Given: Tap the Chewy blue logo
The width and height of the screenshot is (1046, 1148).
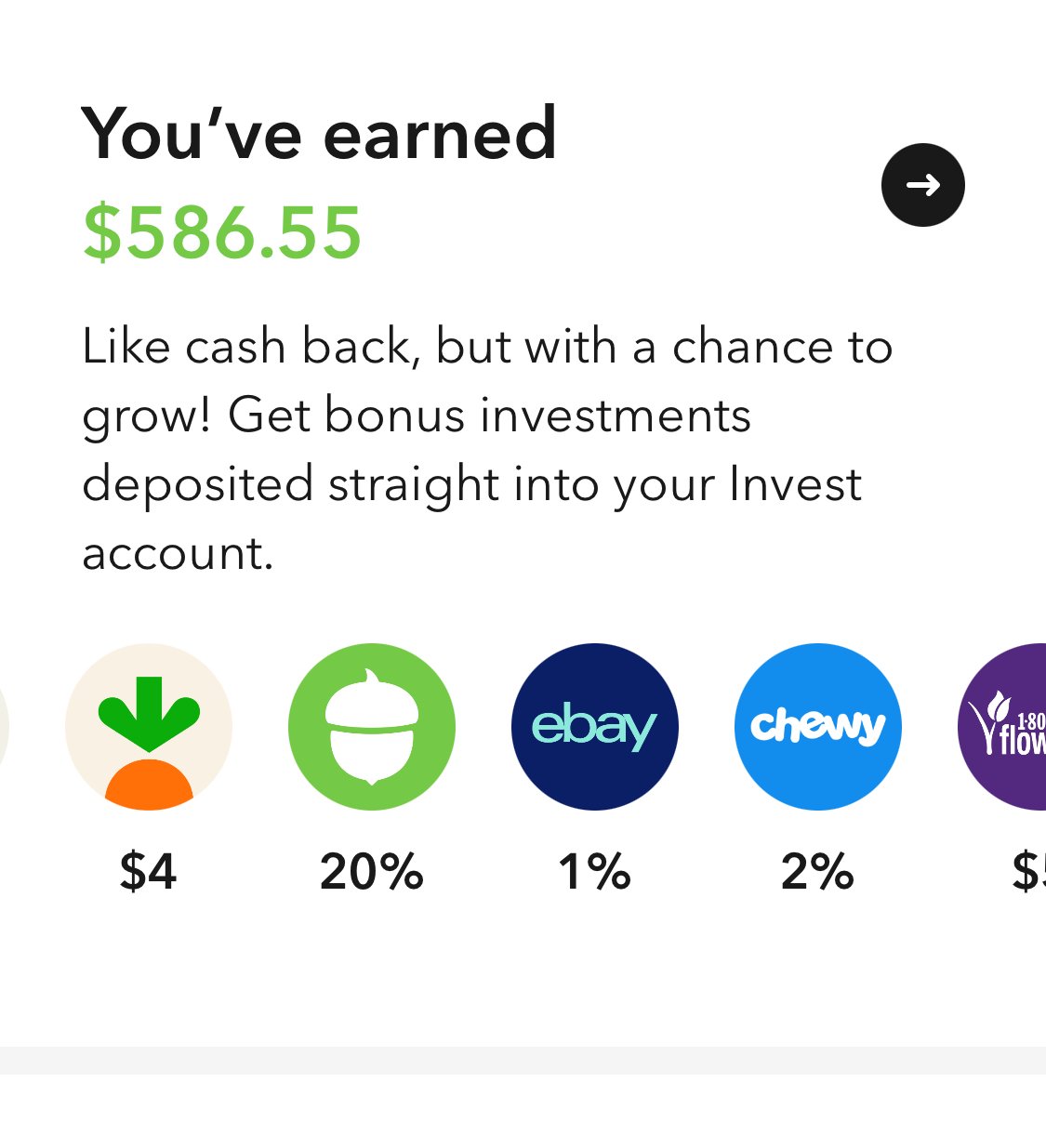Looking at the screenshot, I should click(x=818, y=727).
